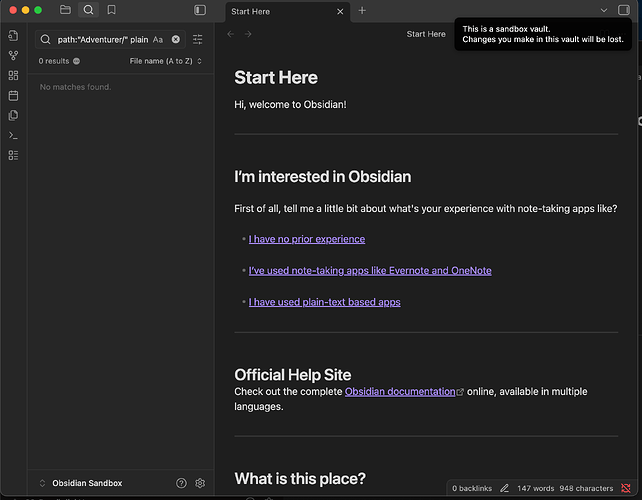Open search settings sliders icon
The height and width of the screenshot is (500, 642).
pyautogui.click(x=197, y=39)
